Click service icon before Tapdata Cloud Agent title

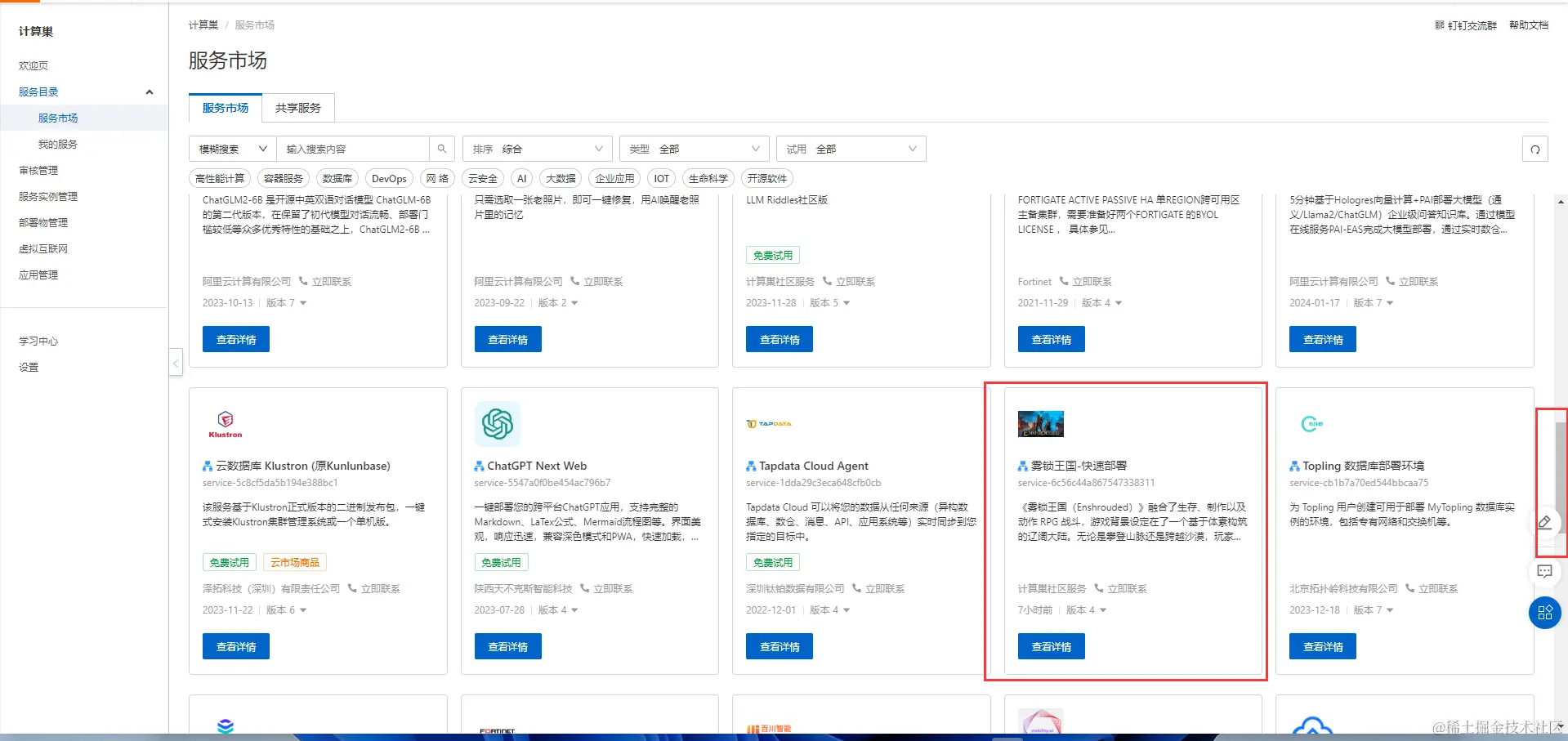(x=751, y=466)
